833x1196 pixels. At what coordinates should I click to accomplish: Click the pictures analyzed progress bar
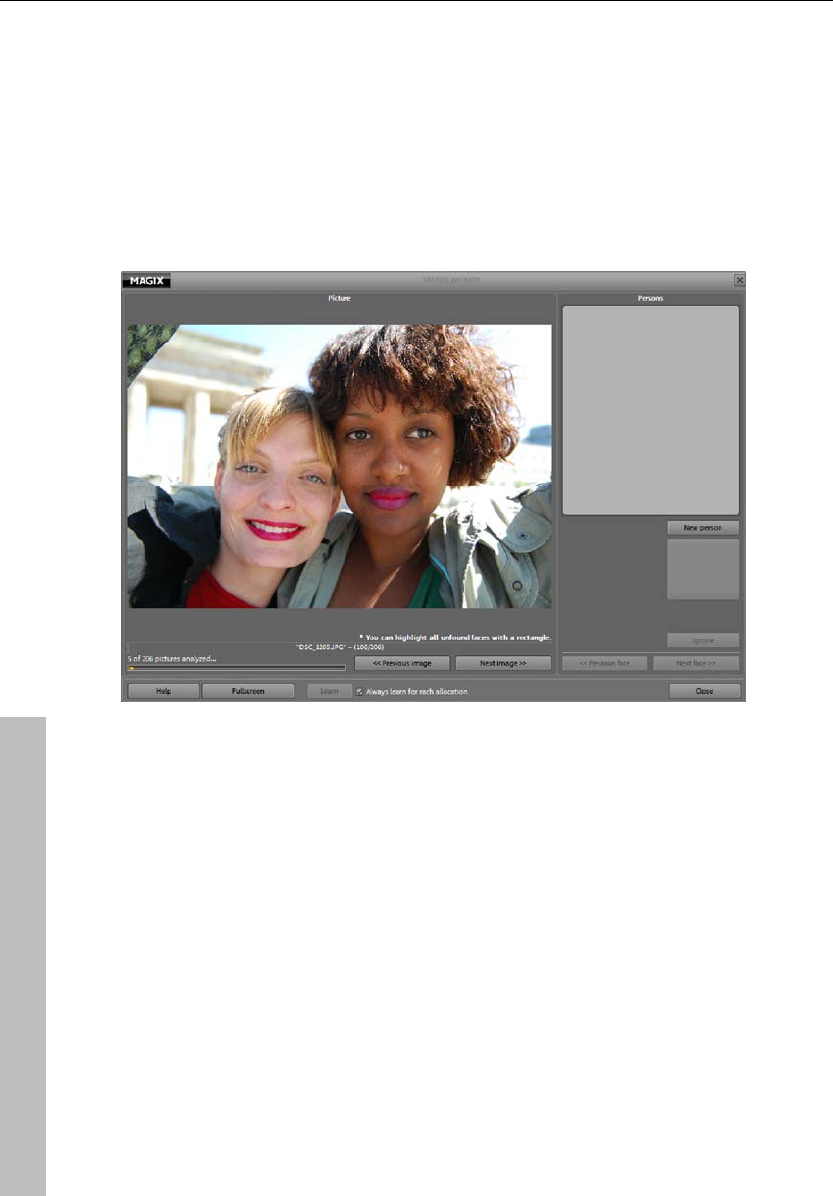[x=236, y=668]
